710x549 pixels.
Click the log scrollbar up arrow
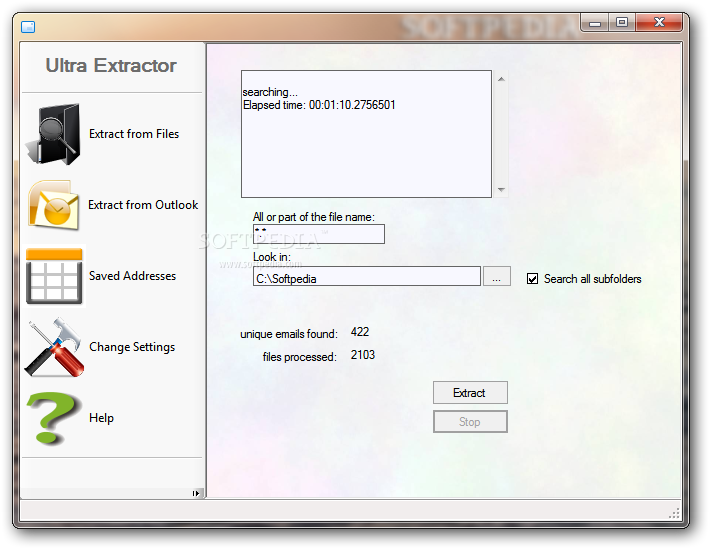pos(501,79)
